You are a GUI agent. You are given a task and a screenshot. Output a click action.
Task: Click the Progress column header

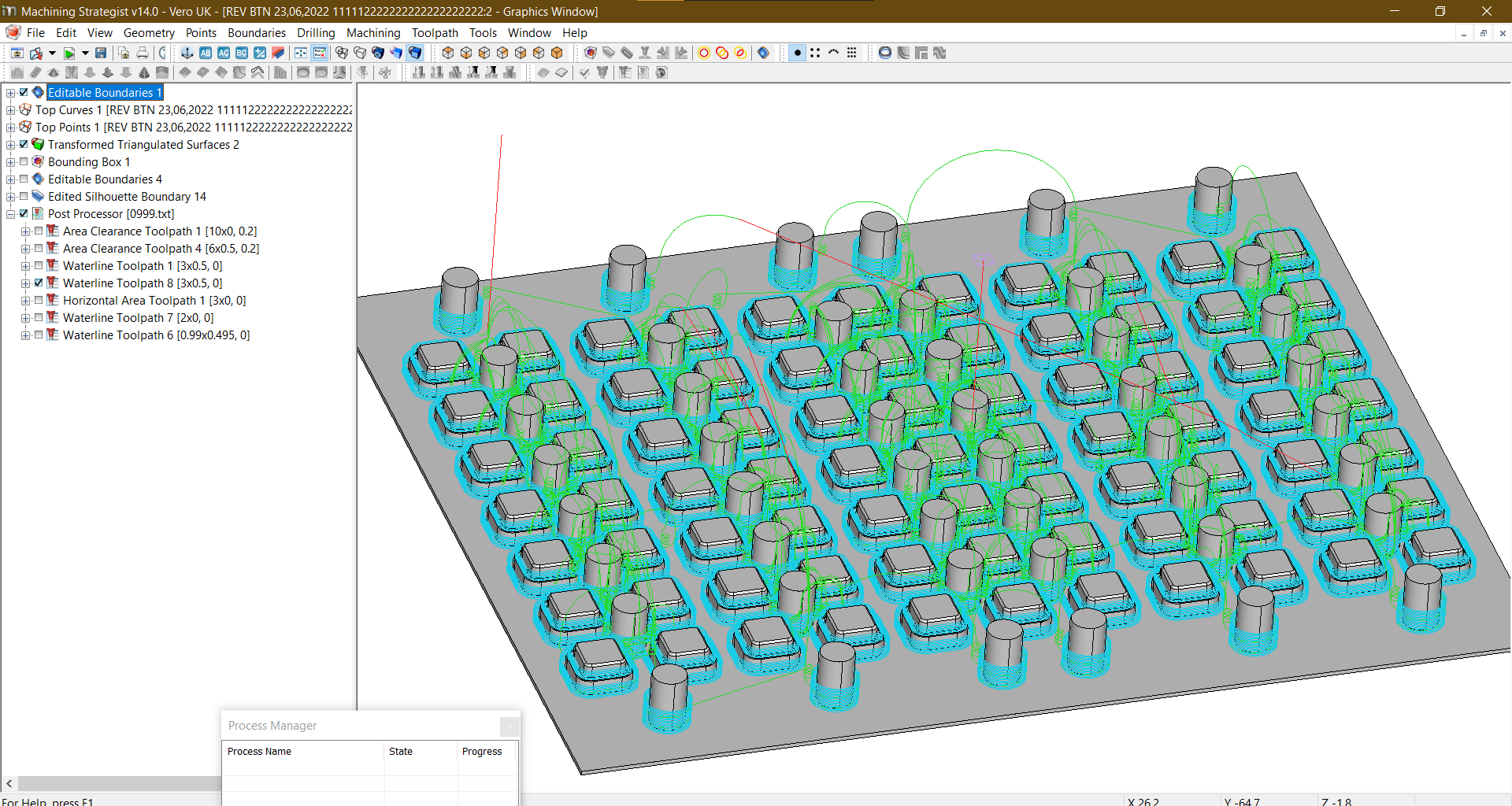pyautogui.click(x=487, y=752)
